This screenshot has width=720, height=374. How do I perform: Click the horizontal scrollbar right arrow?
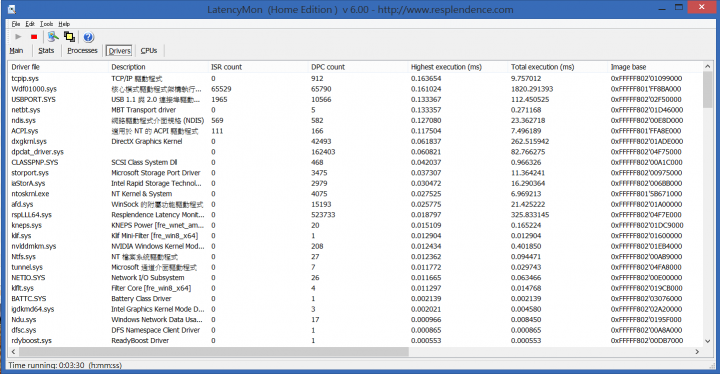(697, 351)
